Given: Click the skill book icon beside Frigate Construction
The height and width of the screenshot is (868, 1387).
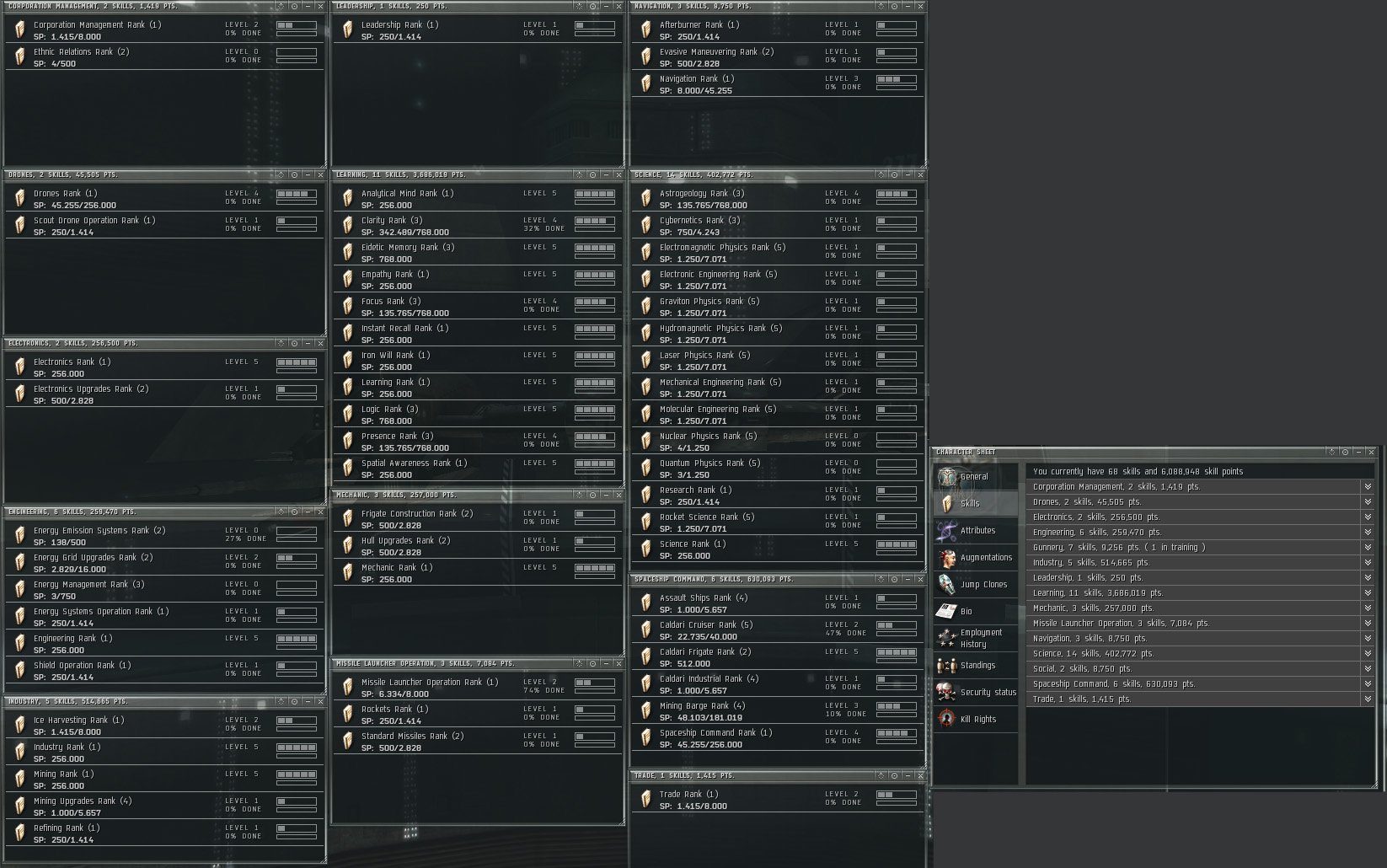Looking at the screenshot, I should pyautogui.click(x=347, y=519).
